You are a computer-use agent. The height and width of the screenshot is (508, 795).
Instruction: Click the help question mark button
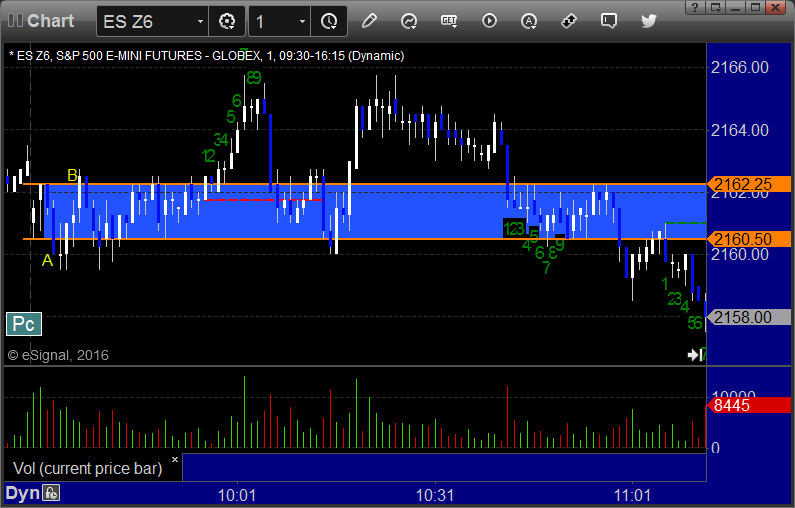tap(695, 7)
